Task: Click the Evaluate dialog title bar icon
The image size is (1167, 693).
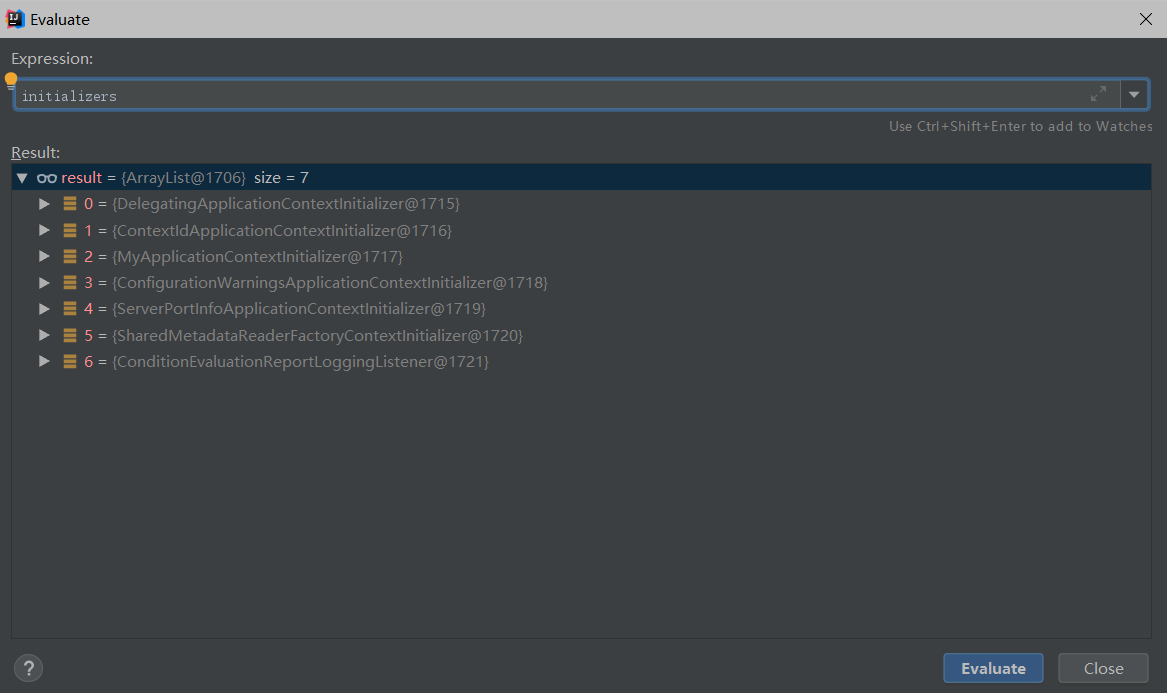Action: pos(14,18)
